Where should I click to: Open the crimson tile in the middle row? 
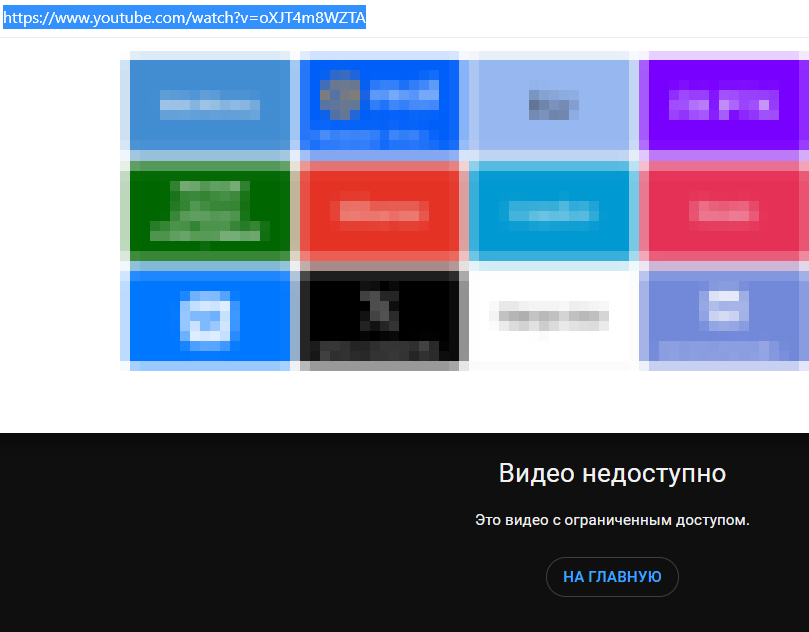tap(722, 212)
